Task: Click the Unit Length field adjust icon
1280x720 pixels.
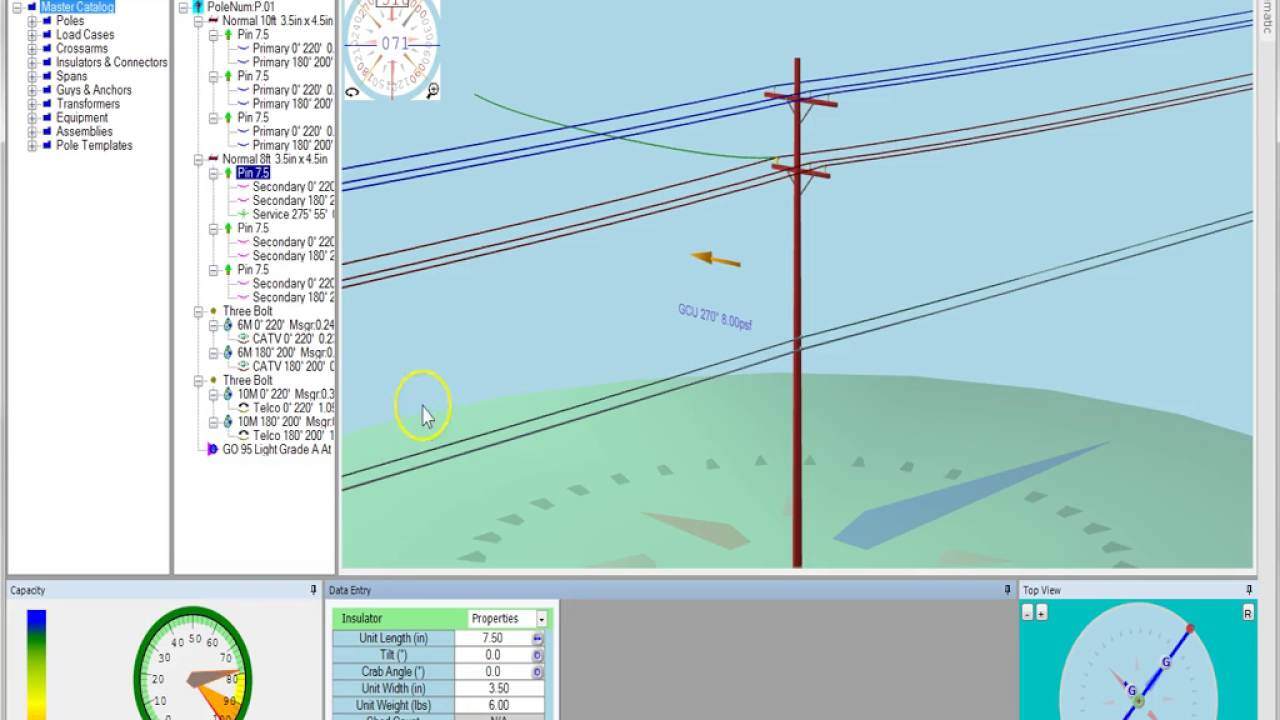Action: coord(537,638)
